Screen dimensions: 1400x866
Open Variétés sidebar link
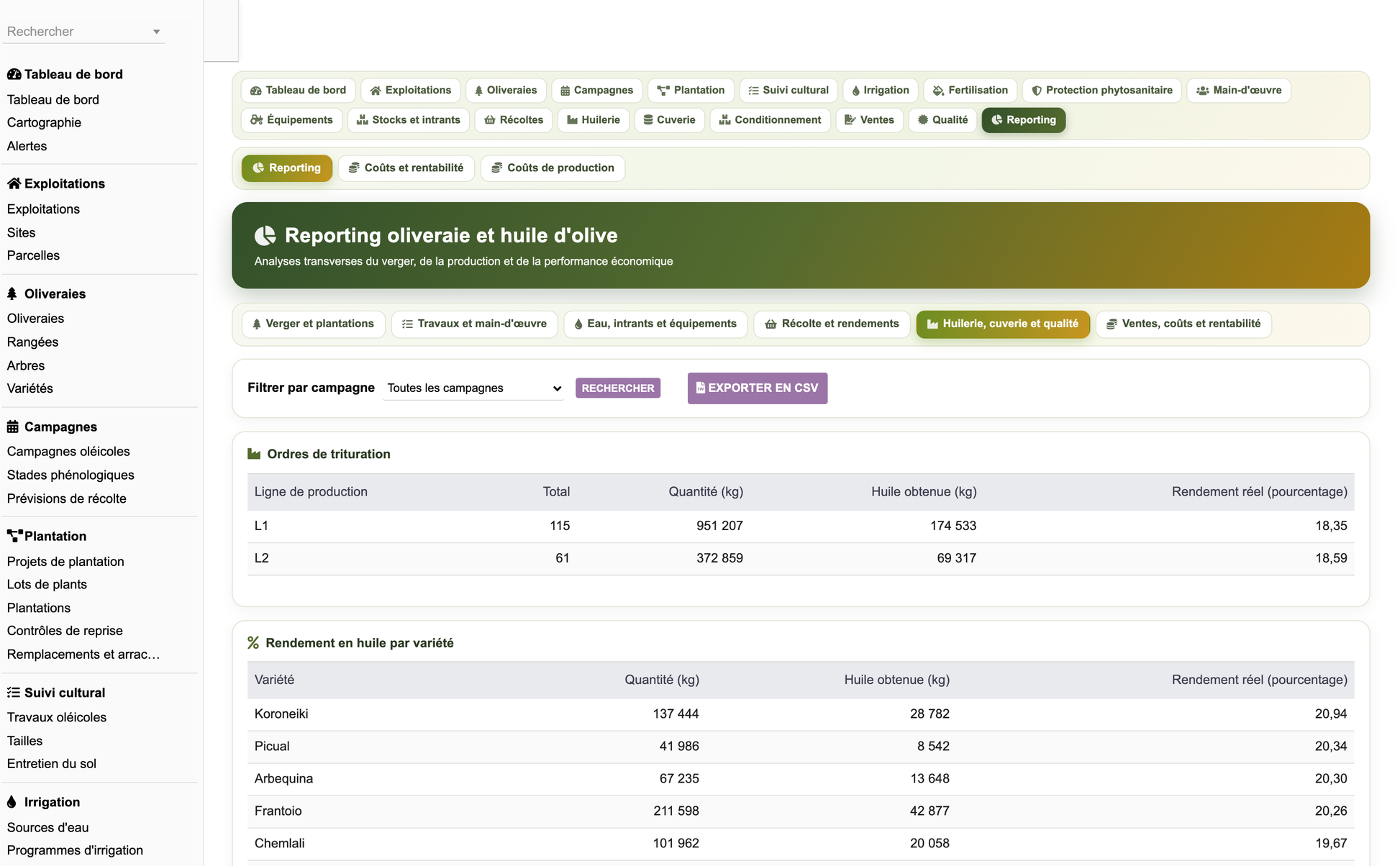[29, 388]
